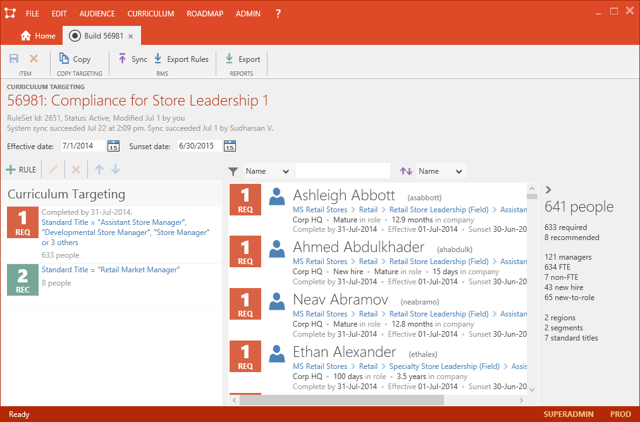Click Ashleigh Abbott's person icon
The height and width of the screenshot is (422, 640).
pyautogui.click(x=277, y=196)
